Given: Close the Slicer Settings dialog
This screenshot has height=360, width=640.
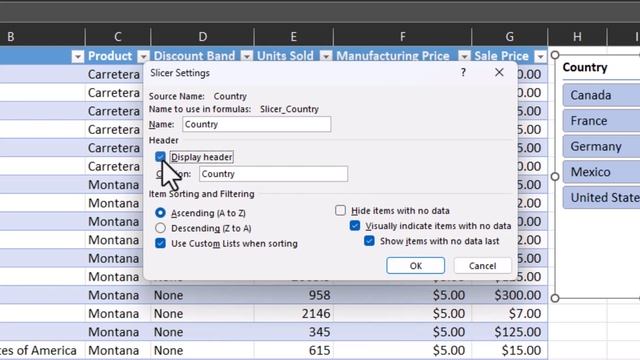Looking at the screenshot, I should [499, 73].
